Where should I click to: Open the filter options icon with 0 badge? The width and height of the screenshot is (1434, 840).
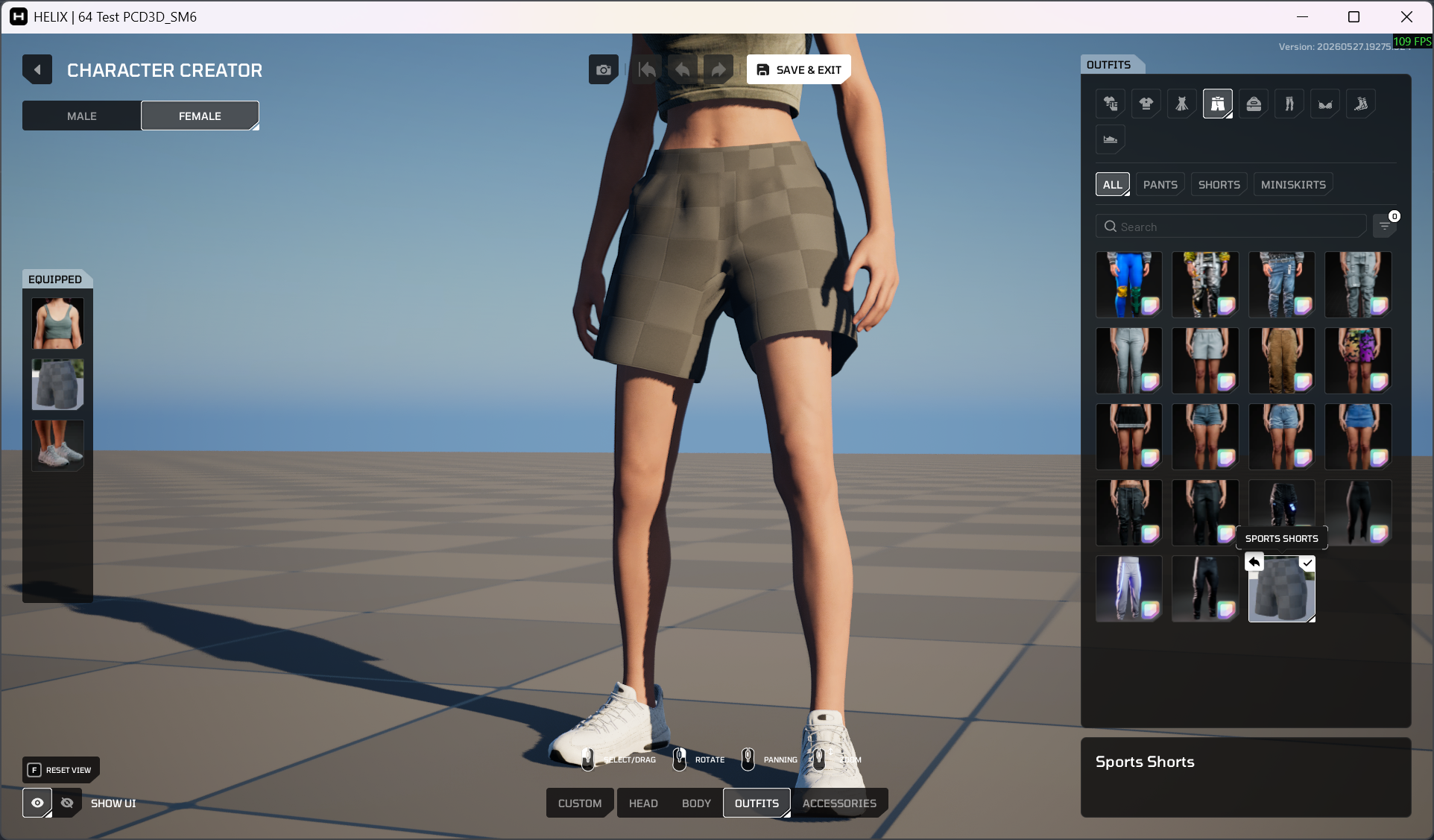(x=1385, y=227)
